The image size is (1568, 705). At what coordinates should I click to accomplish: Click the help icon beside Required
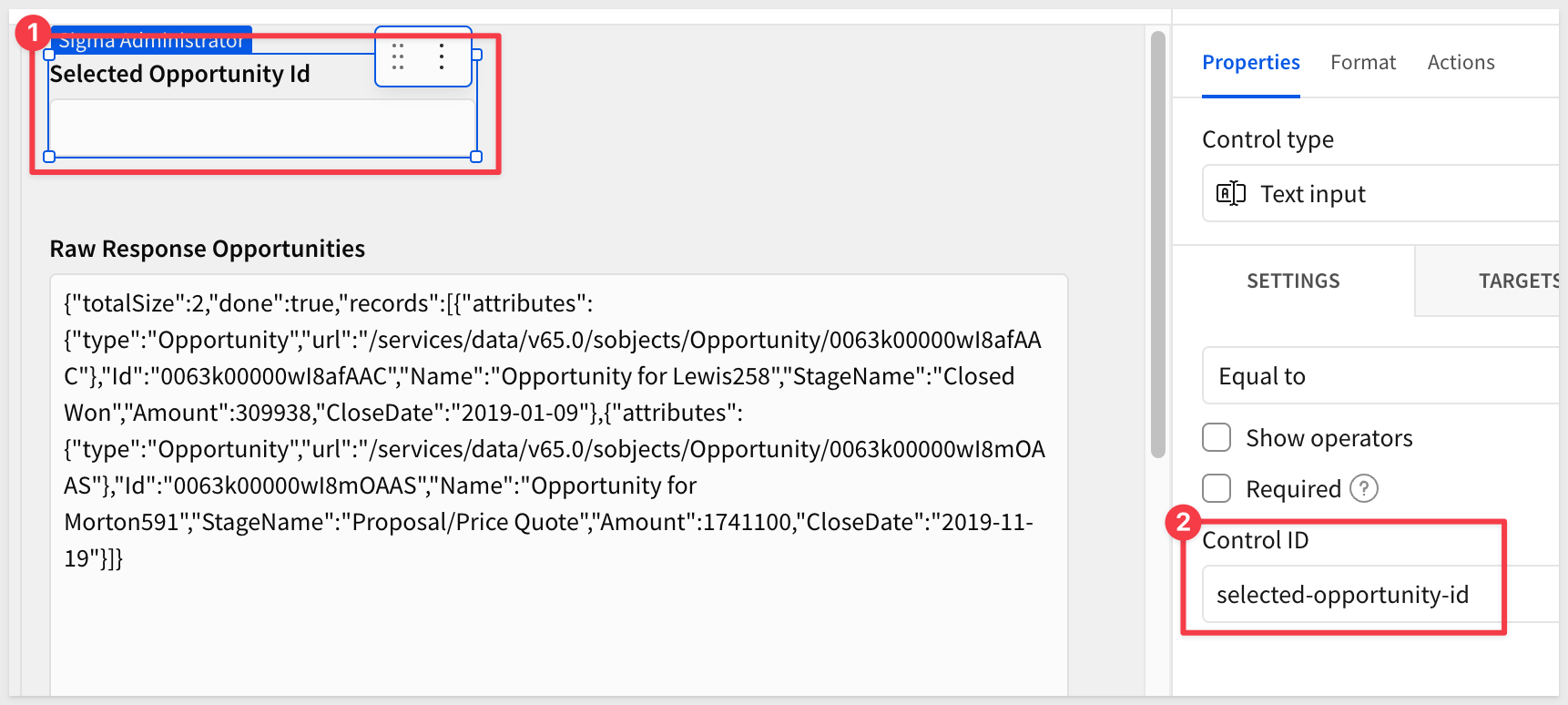tap(1363, 489)
